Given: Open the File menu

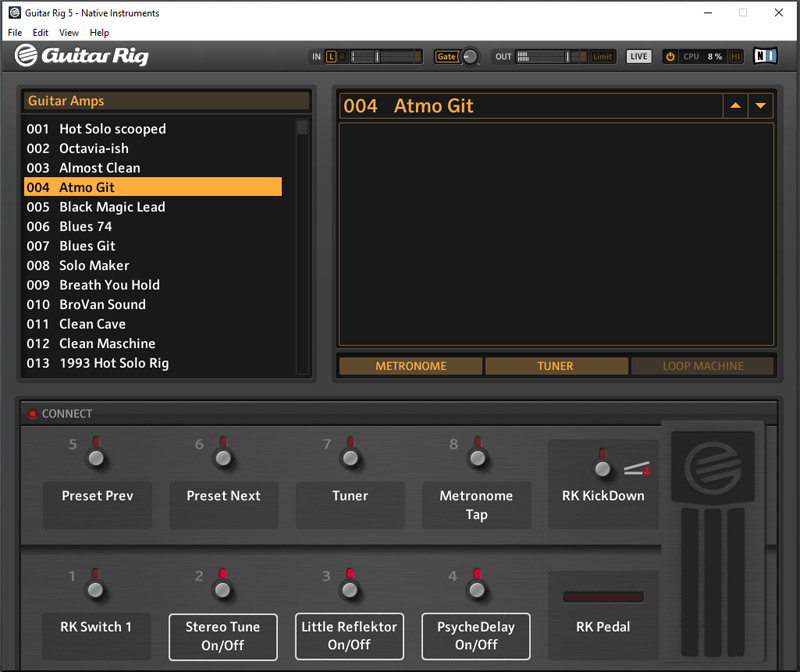Looking at the screenshot, I should pos(15,33).
